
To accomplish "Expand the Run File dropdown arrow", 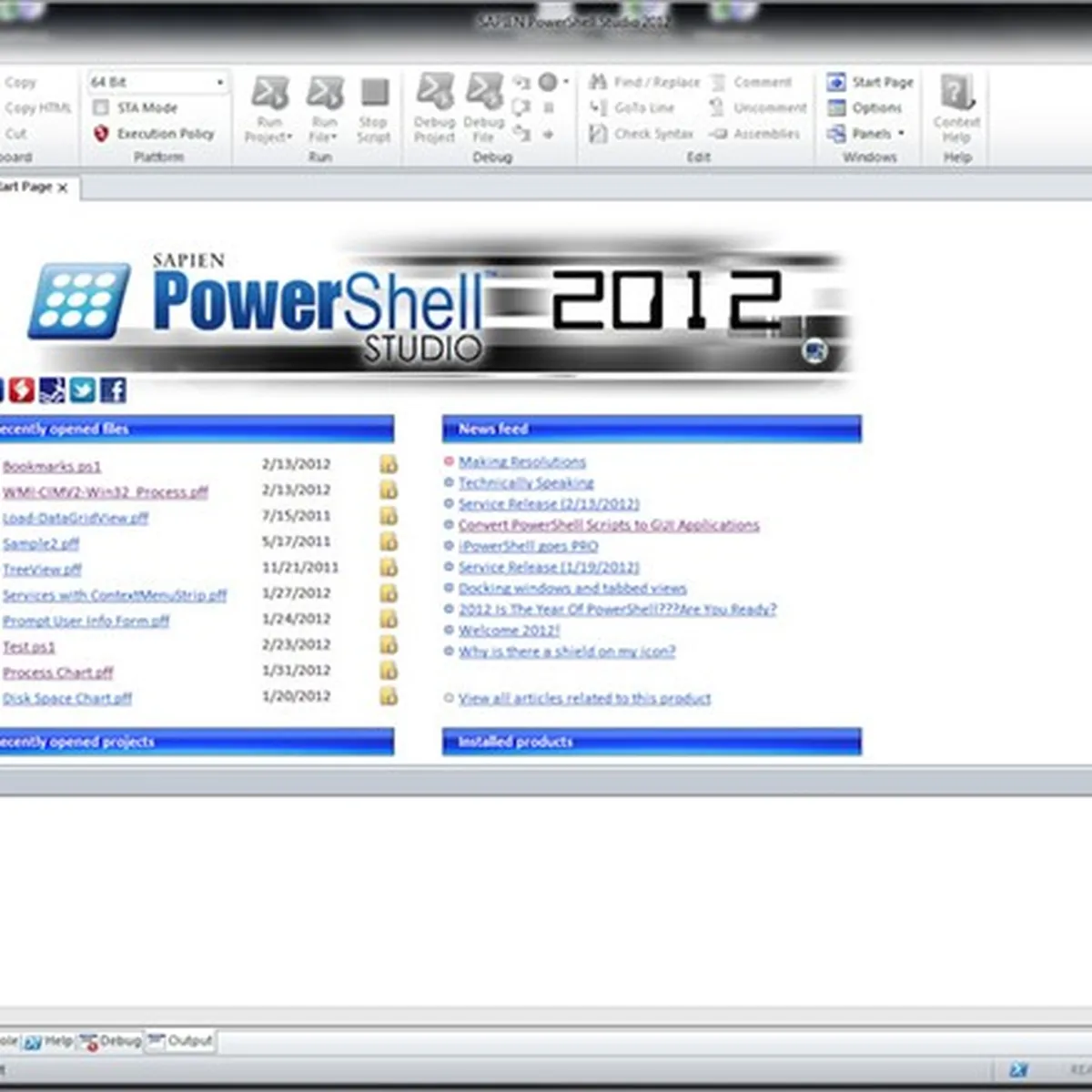I will coord(334,137).
